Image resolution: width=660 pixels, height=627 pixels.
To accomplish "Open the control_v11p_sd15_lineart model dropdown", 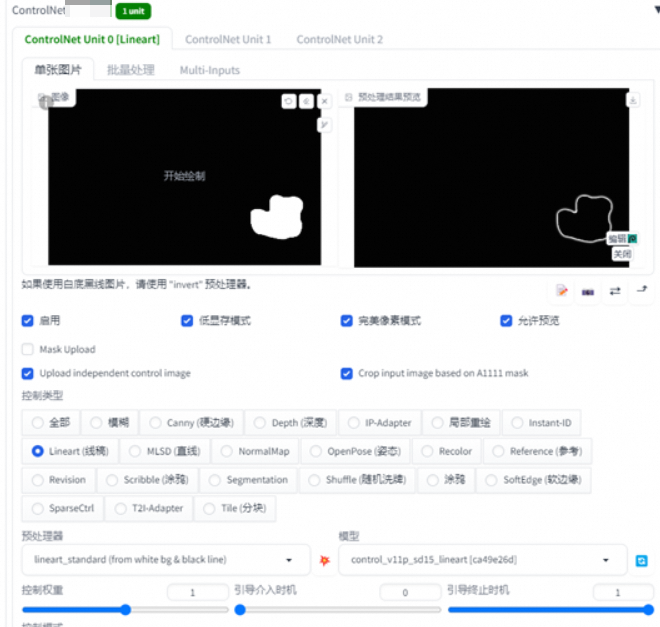I will (483, 560).
